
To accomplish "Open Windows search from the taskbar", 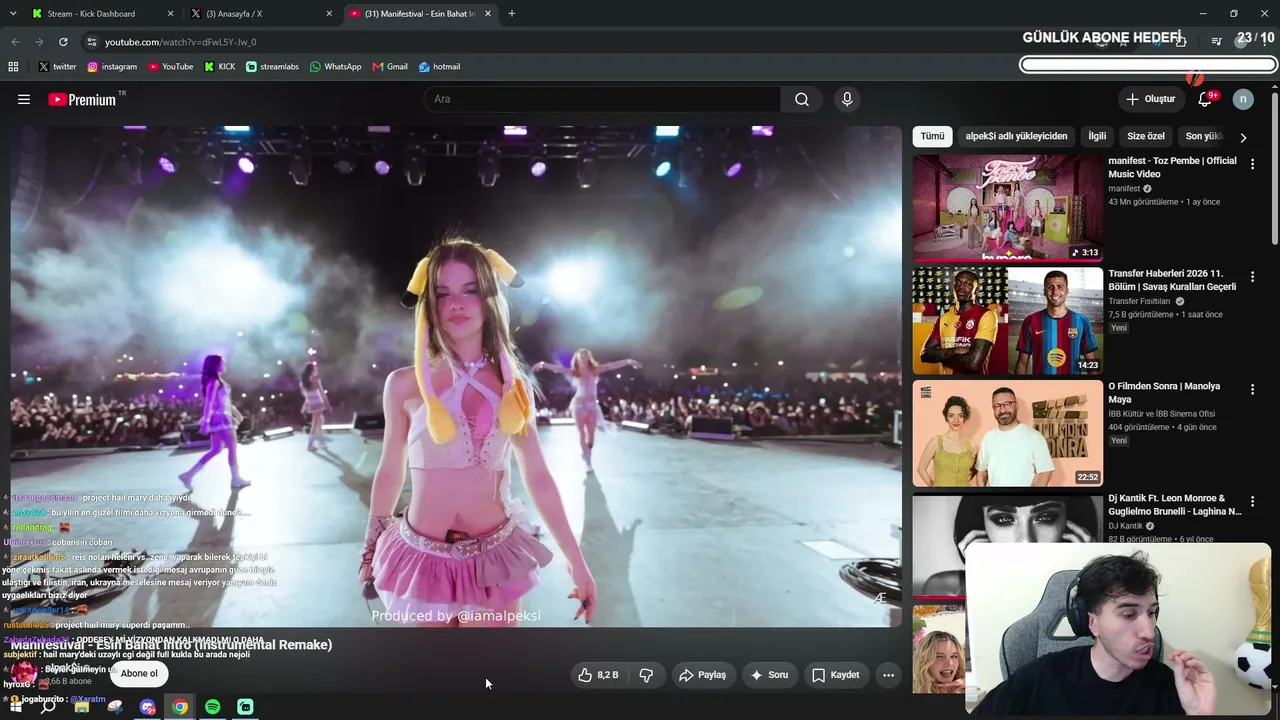I will click(x=48, y=707).
